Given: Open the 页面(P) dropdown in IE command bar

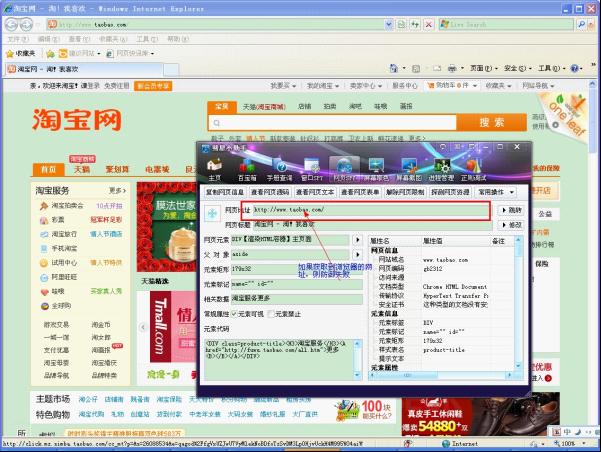Looking at the screenshot, I should click(x=484, y=68).
